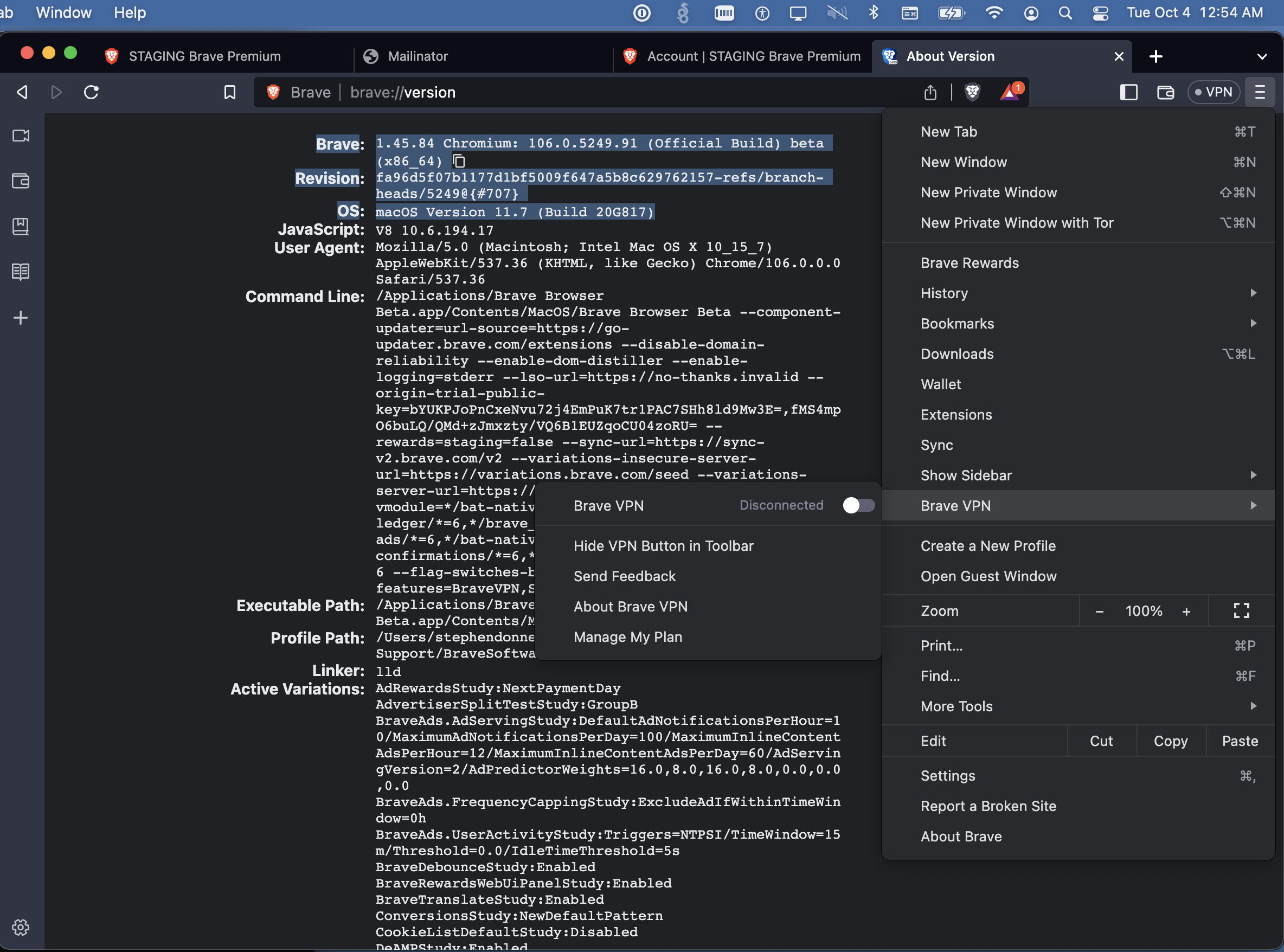The height and width of the screenshot is (952, 1284).
Task: Enable the Brave VPN connection toggle
Action: click(858, 505)
